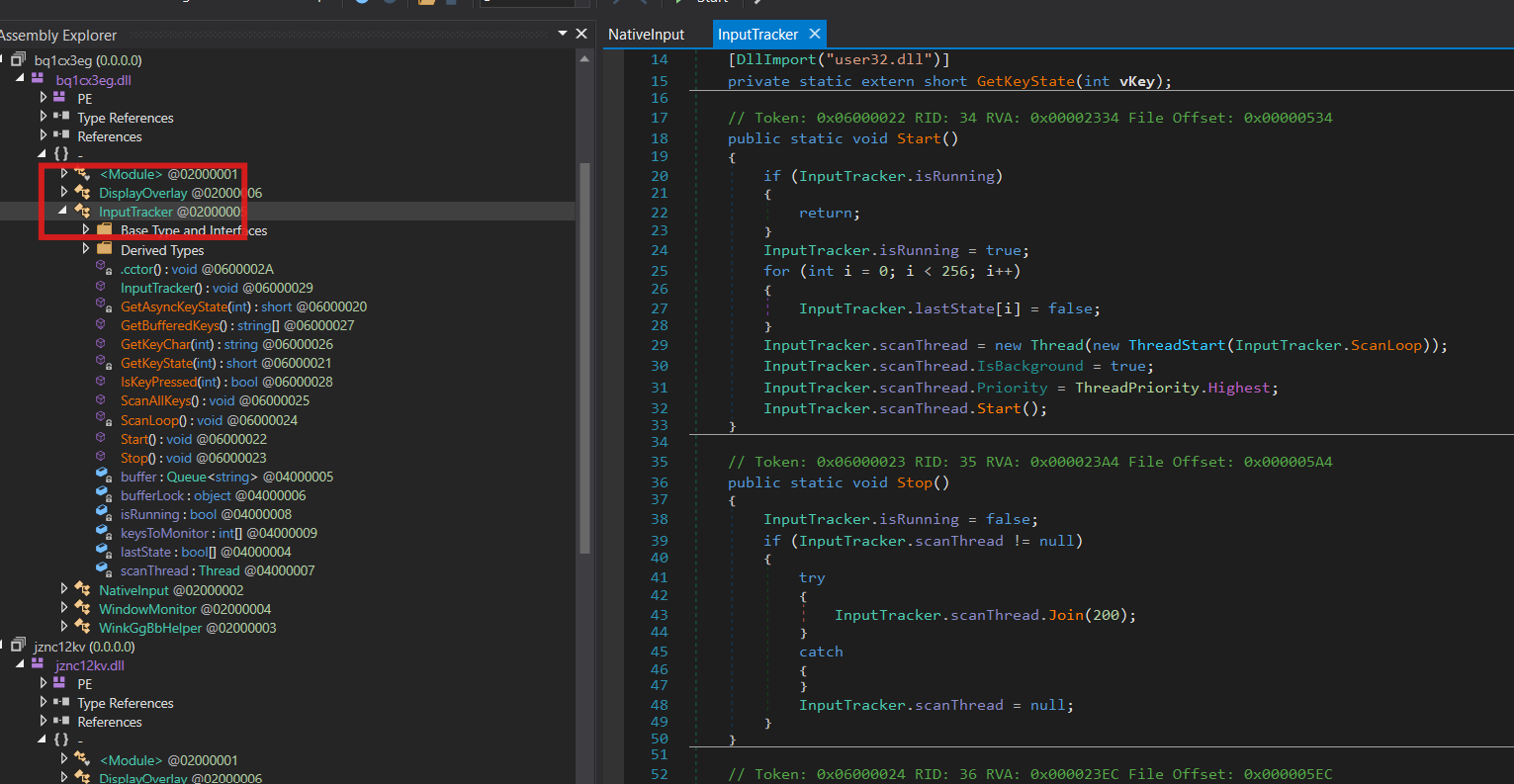The image size is (1514, 784).
Task: Click the vKey parameter on line 15
Action: pyautogui.click(x=1136, y=81)
